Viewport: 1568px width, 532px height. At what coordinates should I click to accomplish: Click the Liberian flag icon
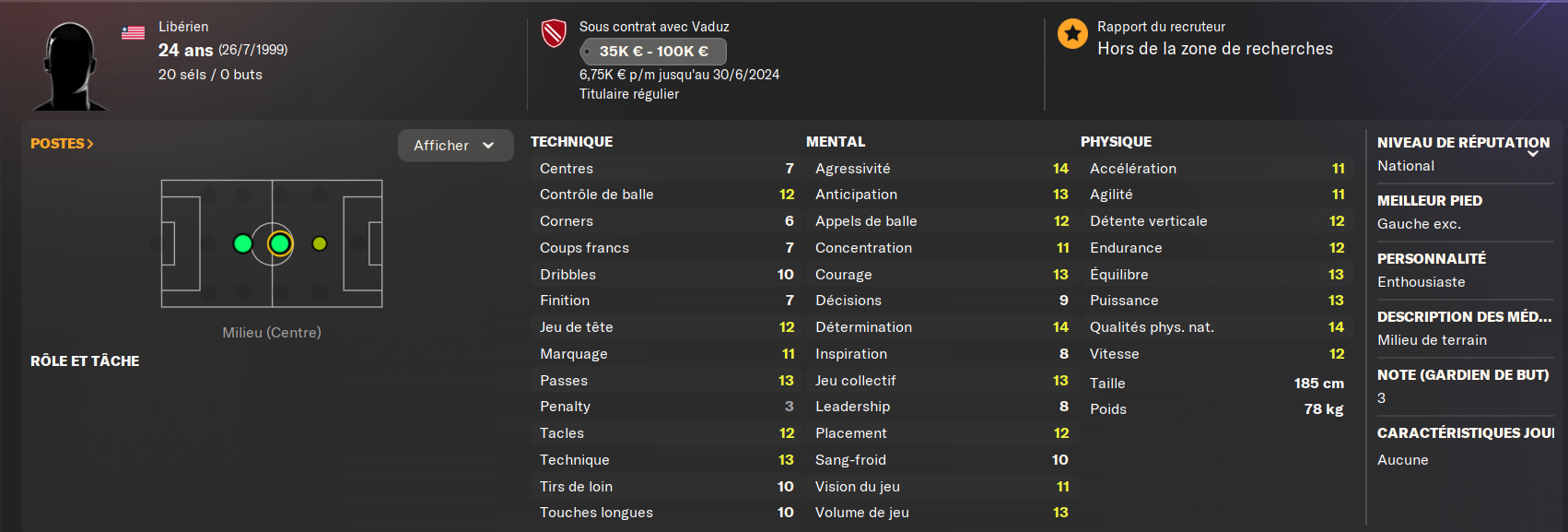tap(133, 32)
